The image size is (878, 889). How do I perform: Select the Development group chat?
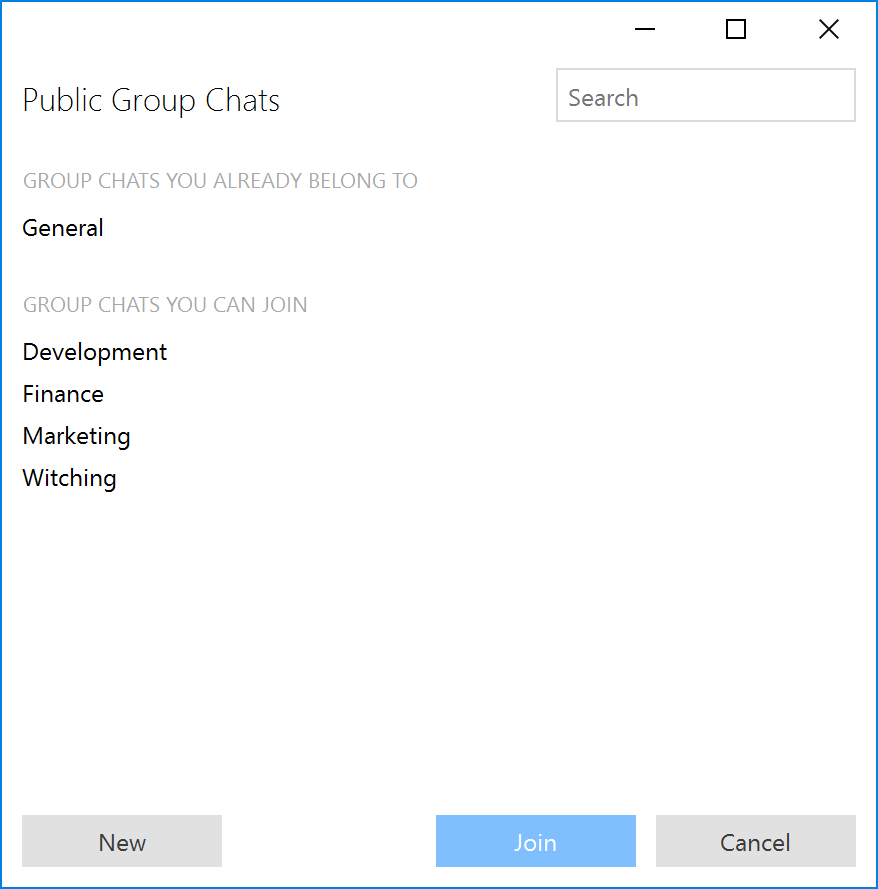pyautogui.click(x=95, y=353)
